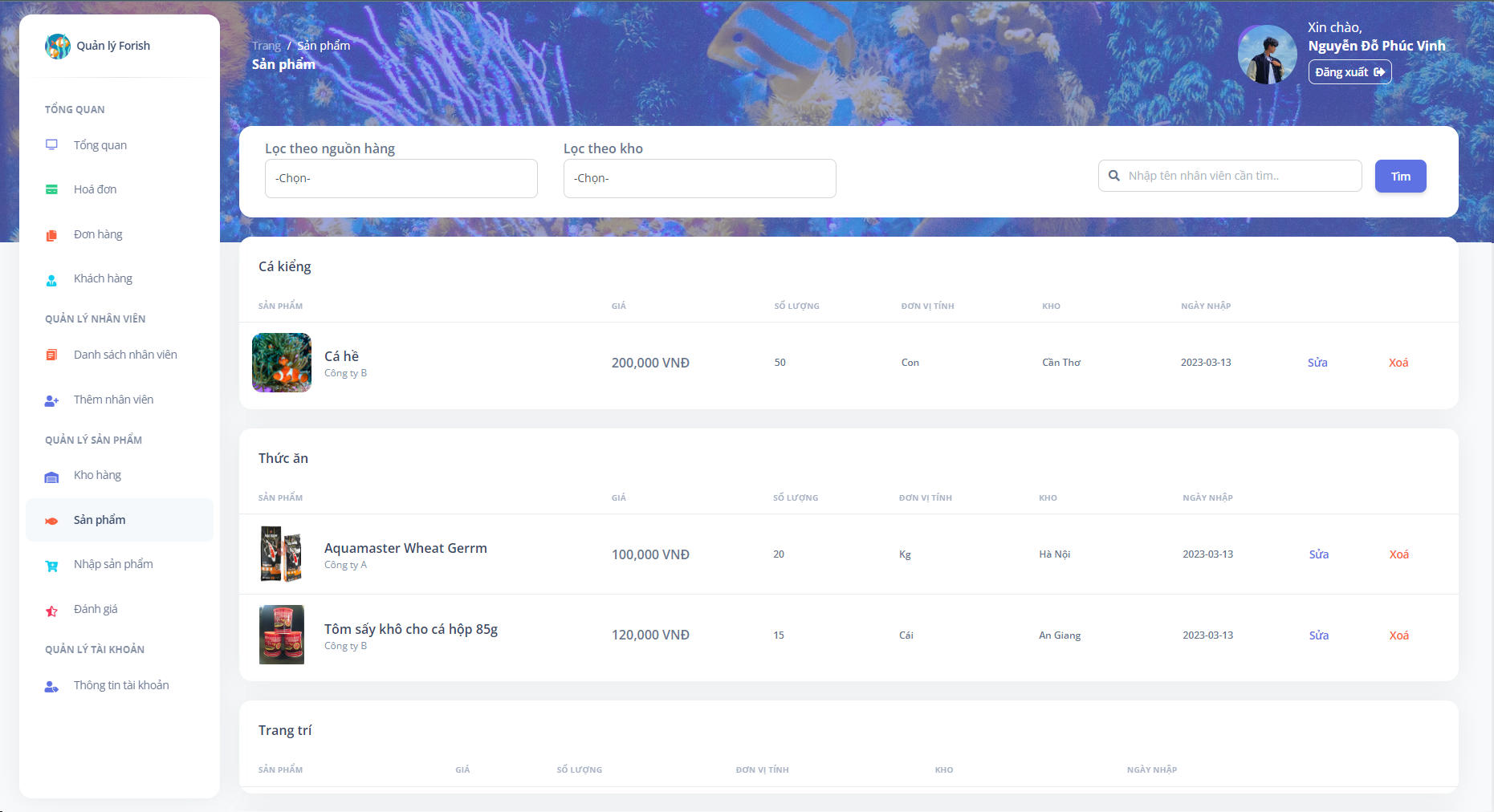Click the Nhập sản phẩm cart icon
Viewport: 1494px width, 812px height.
pyautogui.click(x=51, y=566)
